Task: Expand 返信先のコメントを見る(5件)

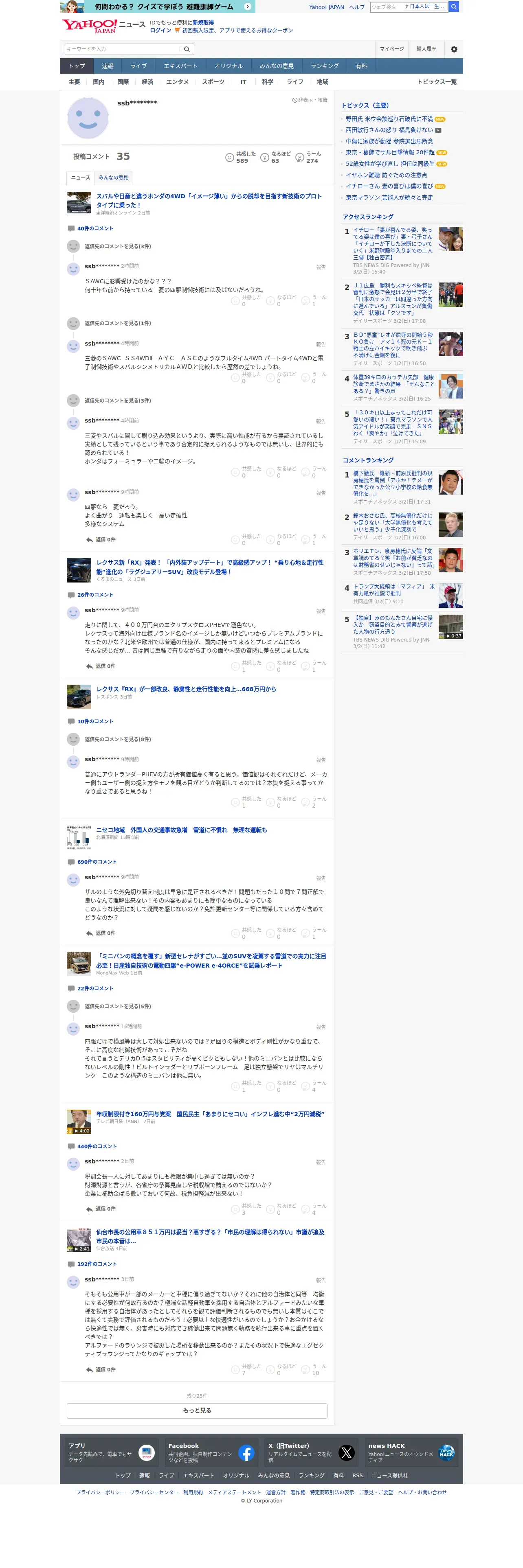Action: 117,1006
